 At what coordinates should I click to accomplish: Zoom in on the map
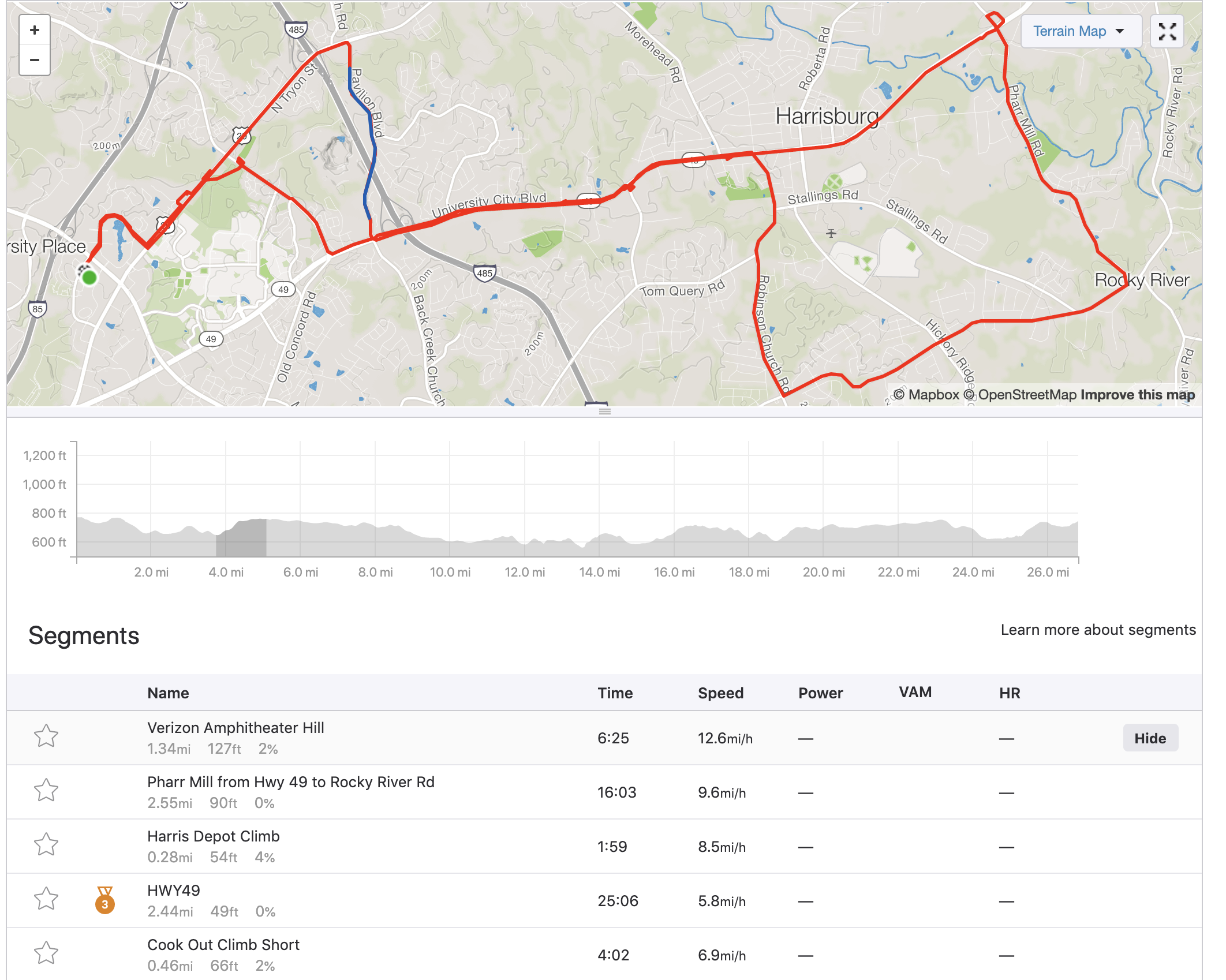click(35, 30)
